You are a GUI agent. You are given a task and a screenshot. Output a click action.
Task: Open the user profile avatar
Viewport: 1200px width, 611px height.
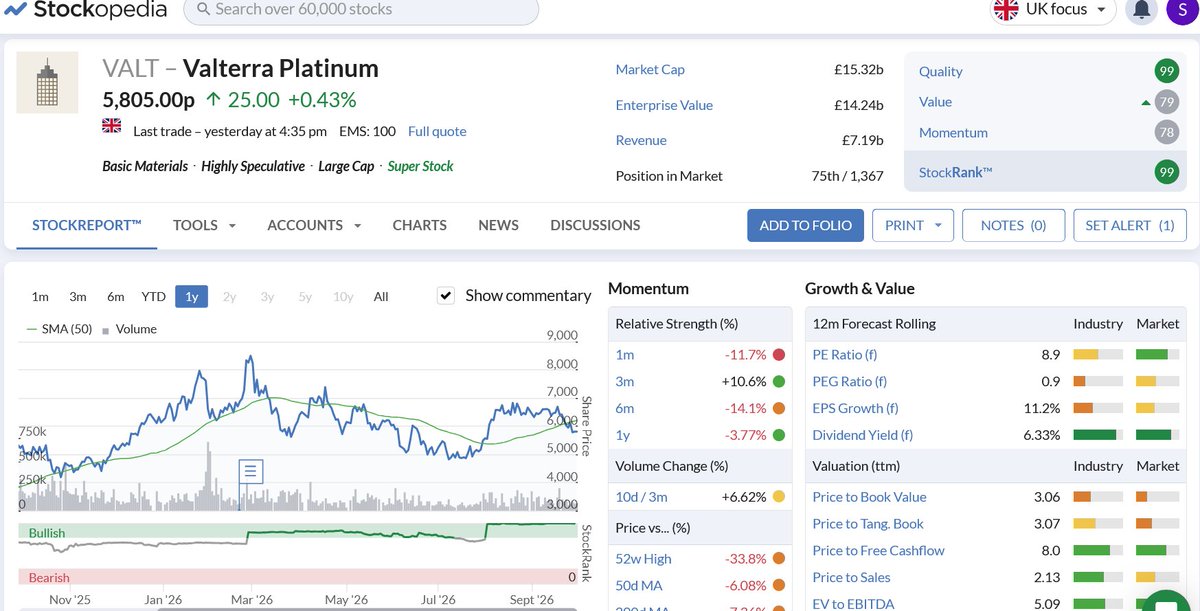[x=1184, y=10]
